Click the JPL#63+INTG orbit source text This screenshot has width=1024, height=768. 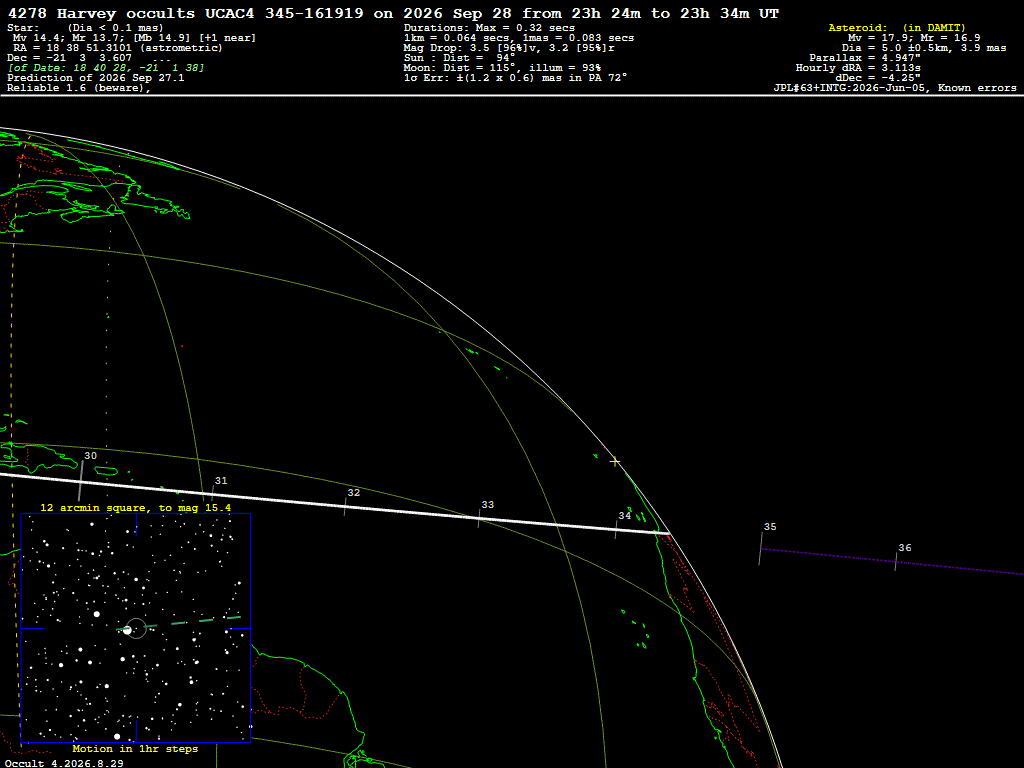(895, 88)
